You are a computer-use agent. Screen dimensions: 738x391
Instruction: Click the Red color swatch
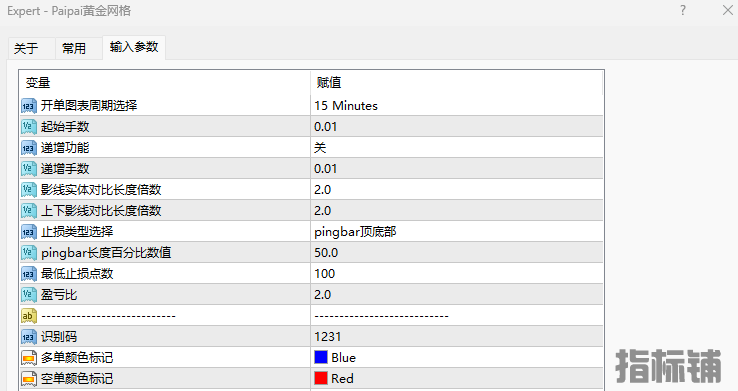click(321, 378)
